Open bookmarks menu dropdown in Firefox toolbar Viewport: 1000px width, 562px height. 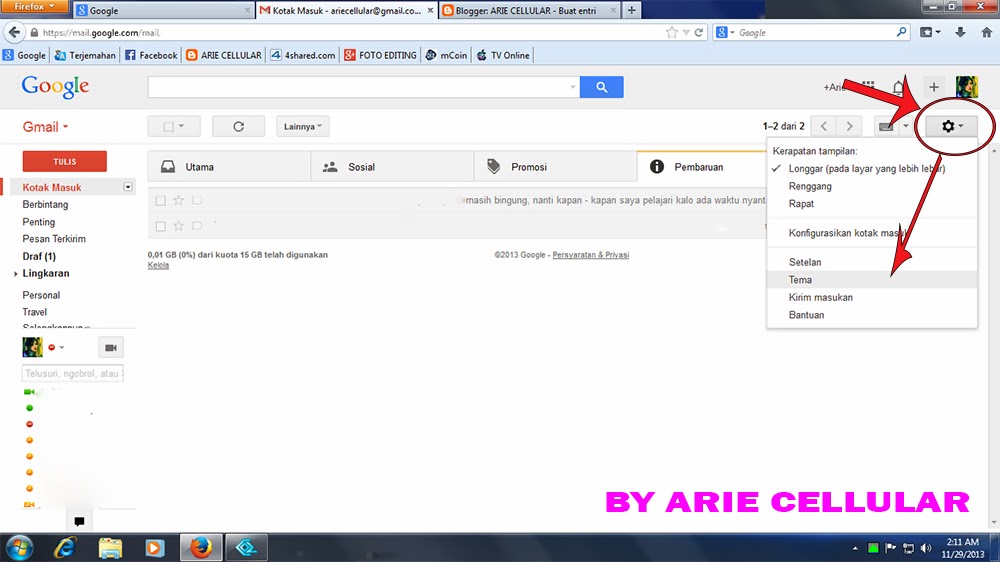(930, 33)
